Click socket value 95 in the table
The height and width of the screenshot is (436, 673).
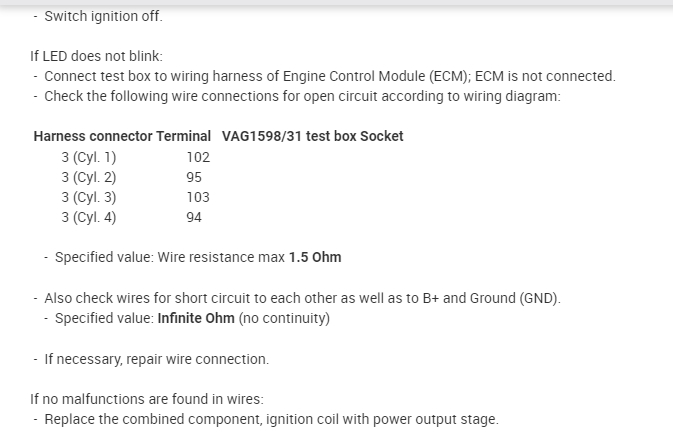[x=194, y=177]
